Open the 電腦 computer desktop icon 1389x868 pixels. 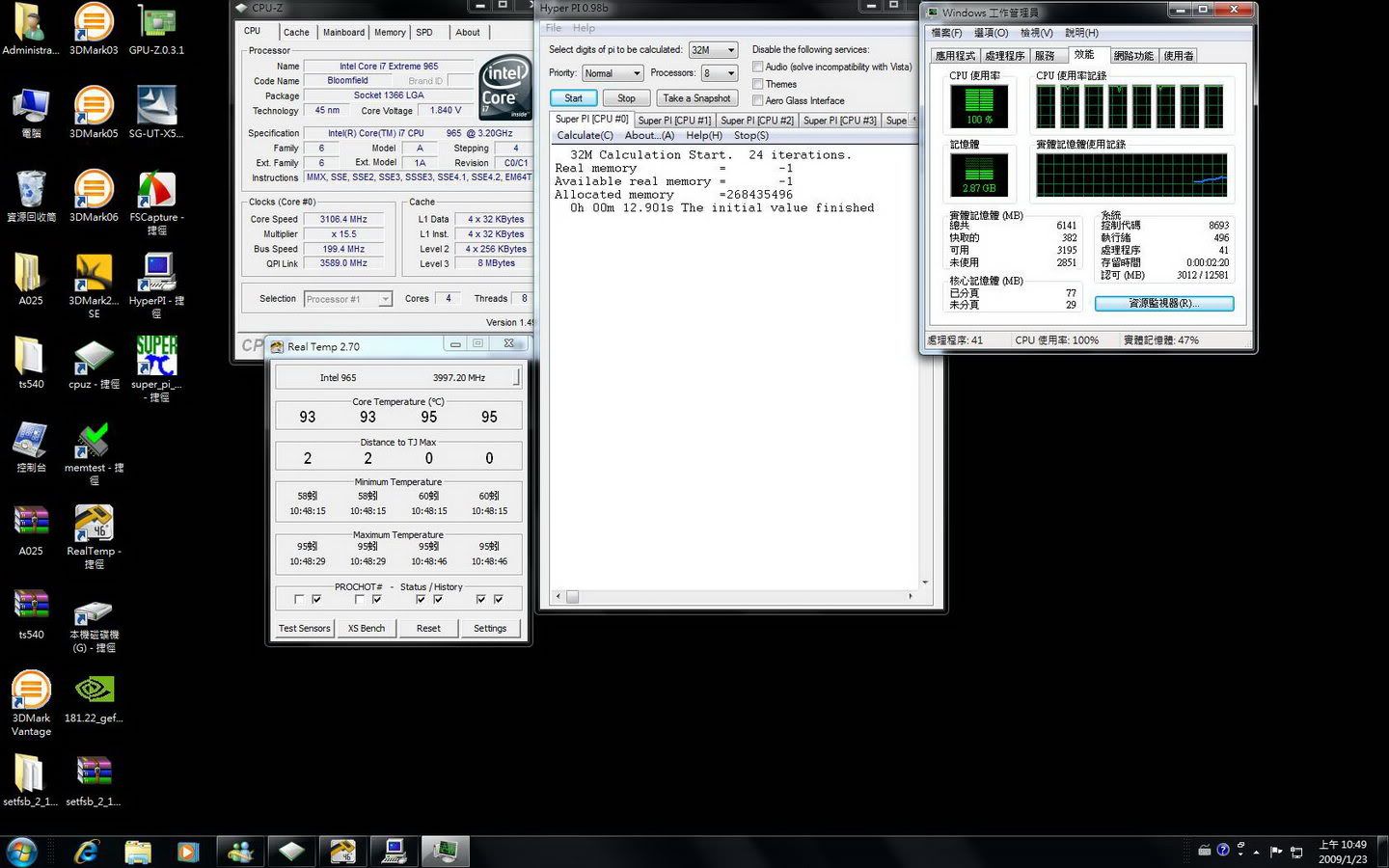[31, 113]
